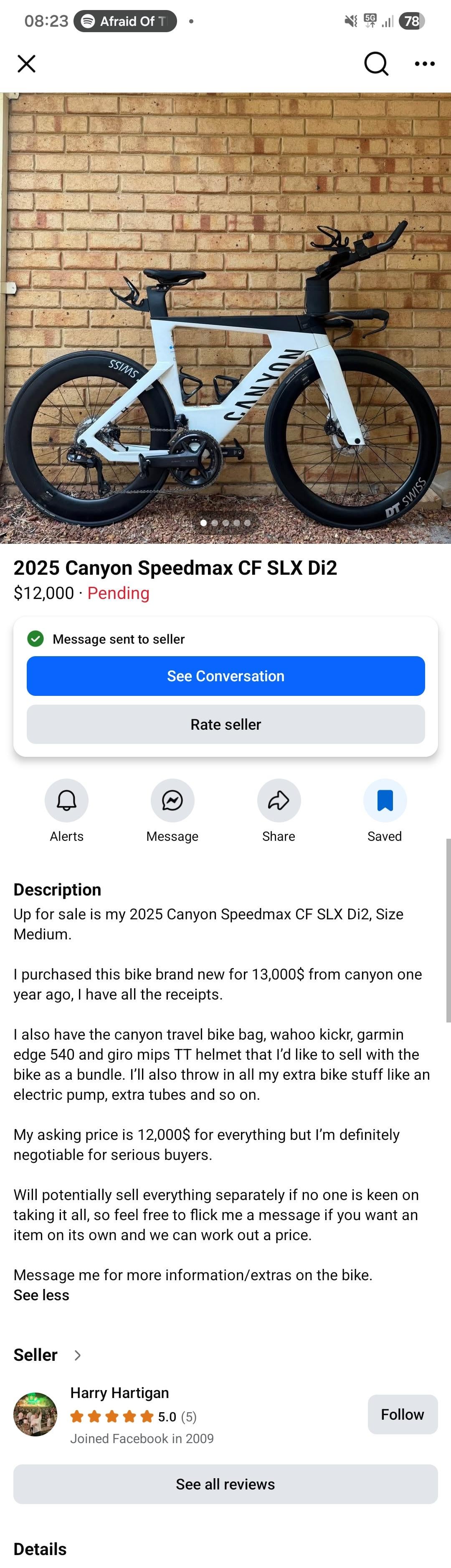Toggle the Saved bookmark icon
This screenshot has height=1568, width=451.
click(385, 800)
